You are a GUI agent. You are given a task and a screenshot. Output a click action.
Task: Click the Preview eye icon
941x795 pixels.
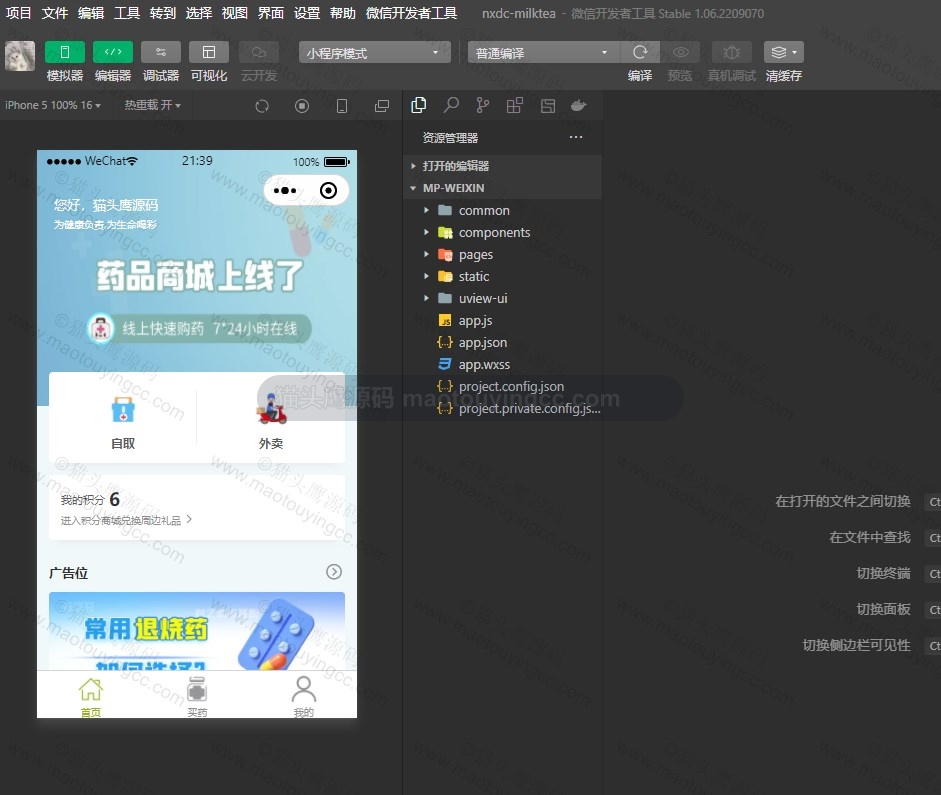(680, 52)
